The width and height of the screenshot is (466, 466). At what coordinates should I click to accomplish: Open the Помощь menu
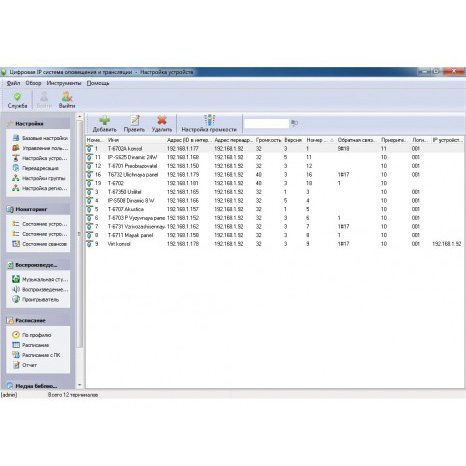tap(98, 83)
